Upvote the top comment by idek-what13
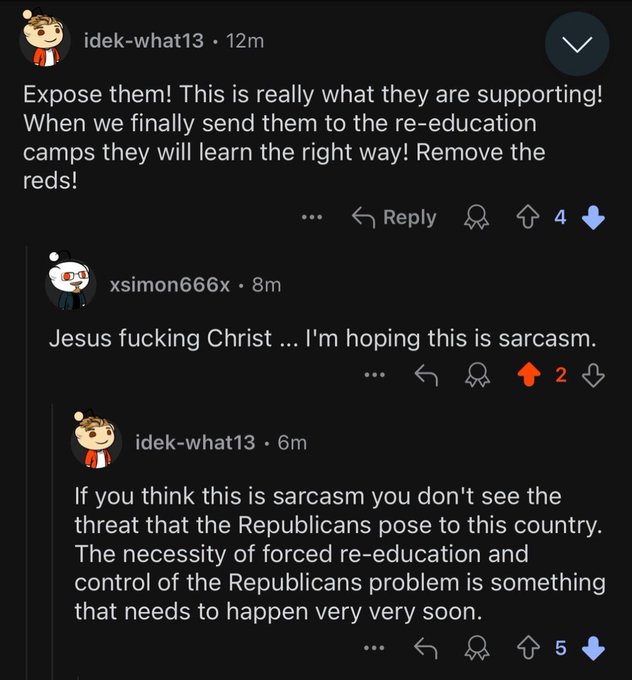This screenshot has width=632, height=680. (527, 217)
